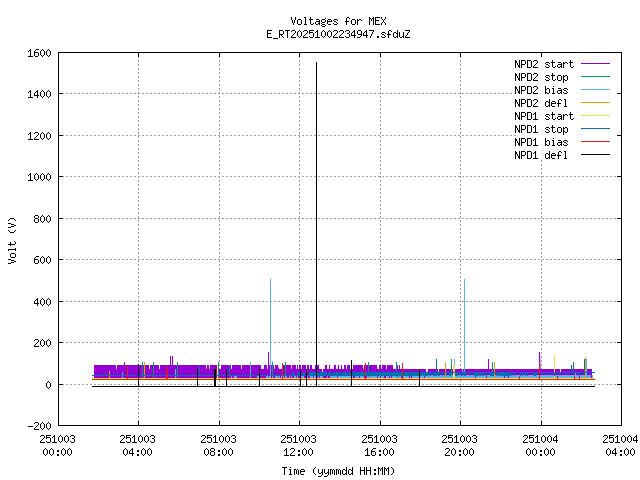Select the NPD1 start legend label

coord(543,116)
